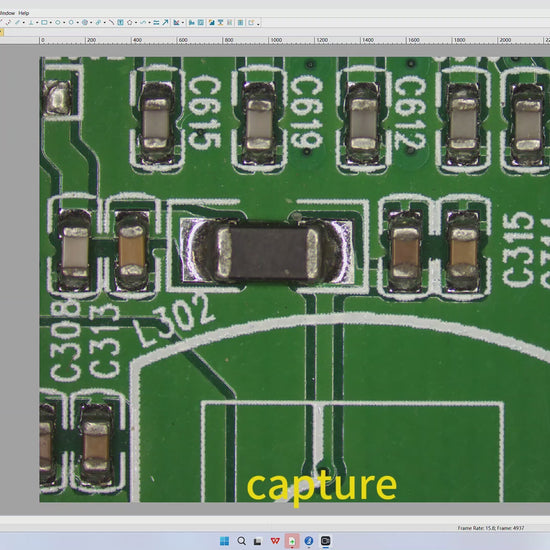Open dropdown arrow beside rectangle tool
The image size is (550, 550).
click(51, 23)
